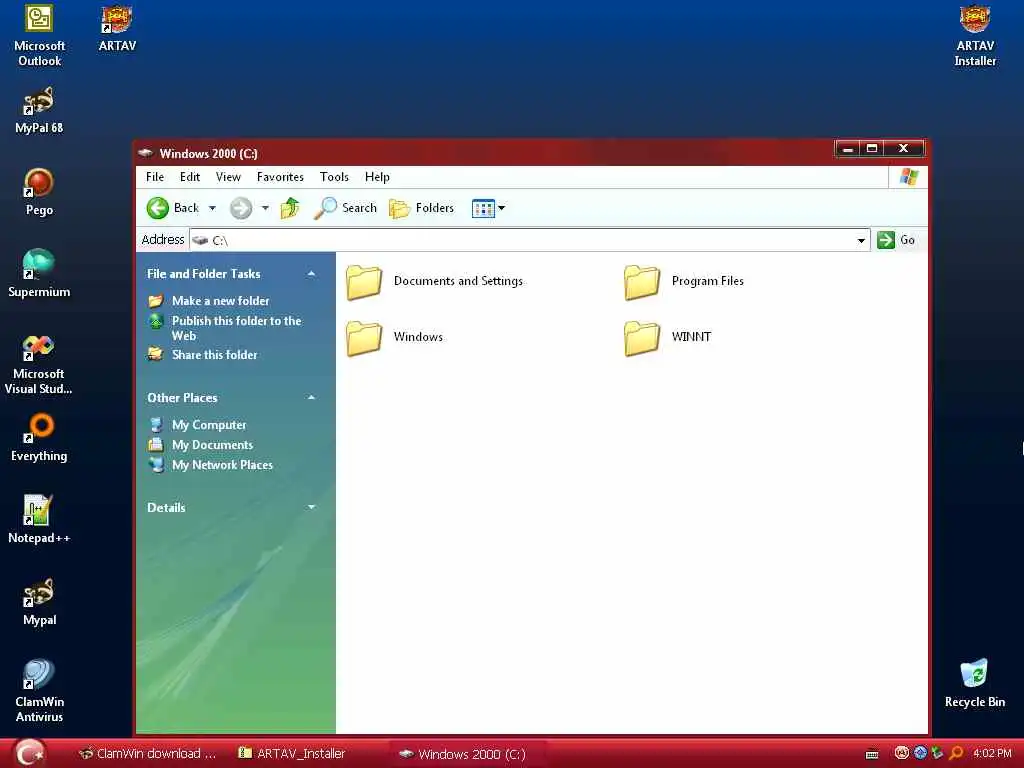Open the Forward history dropdown arrow
This screenshot has width=1024, height=768.
pyautogui.click(x=265, y=208)
